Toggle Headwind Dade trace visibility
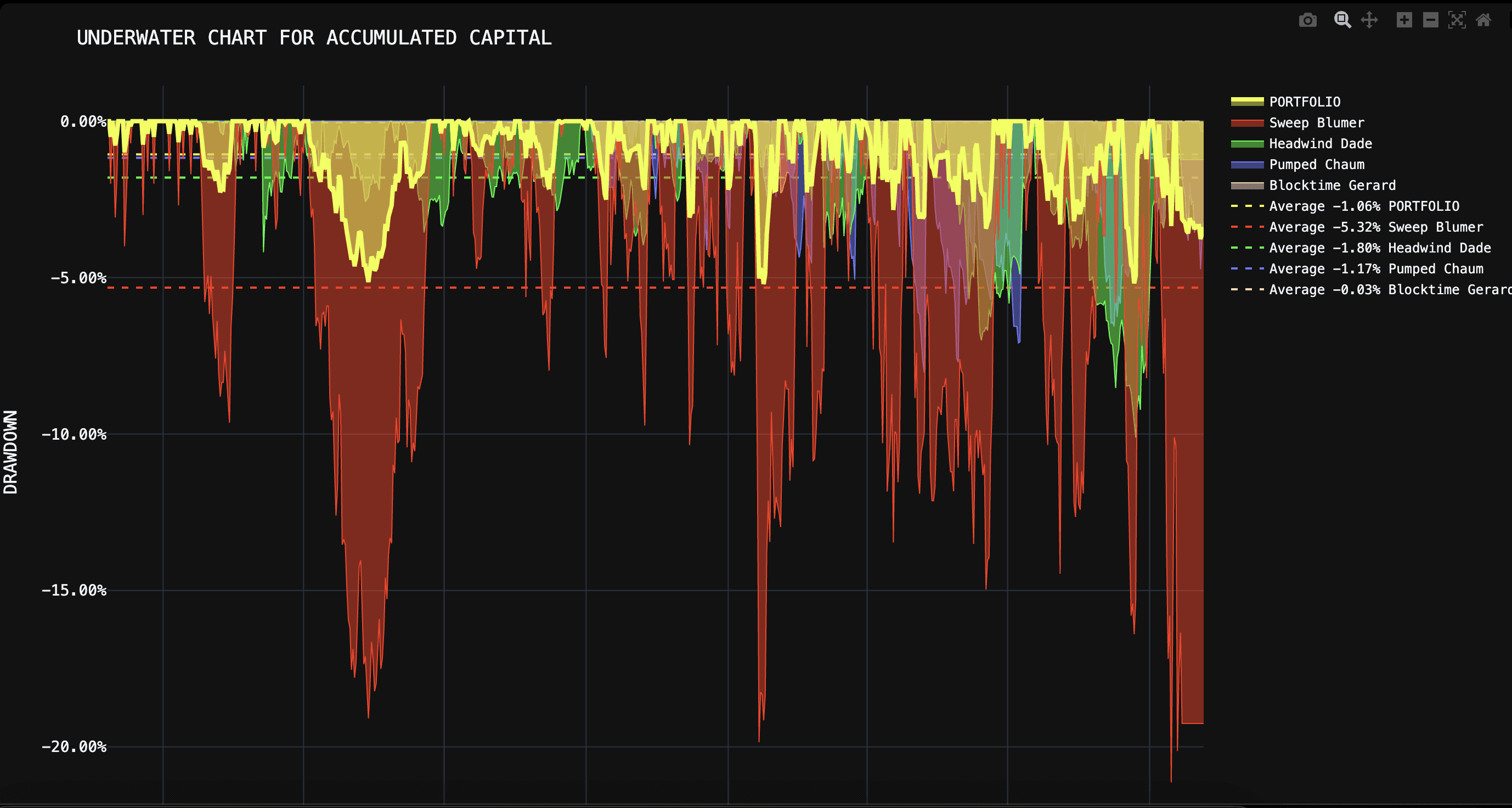The image size is (1512, 808). (1320, 144)
